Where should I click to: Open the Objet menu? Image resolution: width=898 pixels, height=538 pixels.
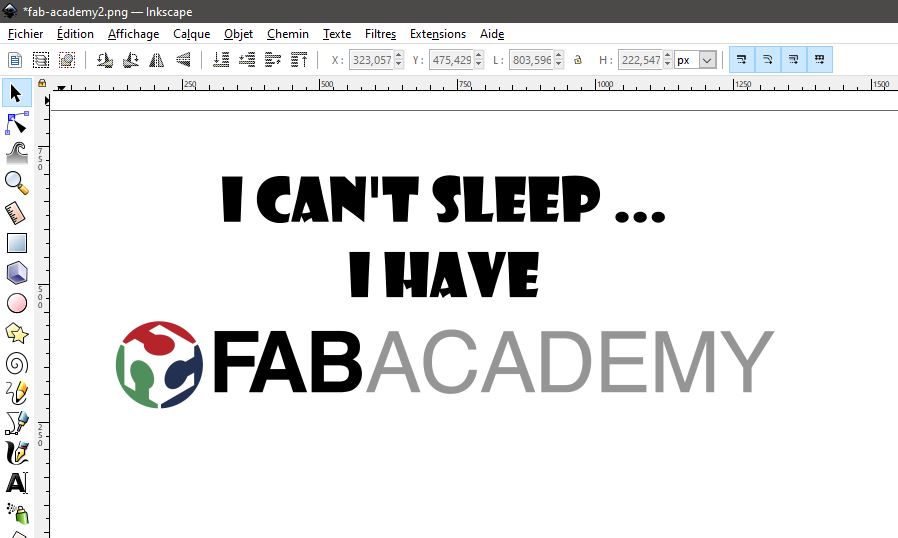point(238,34)
